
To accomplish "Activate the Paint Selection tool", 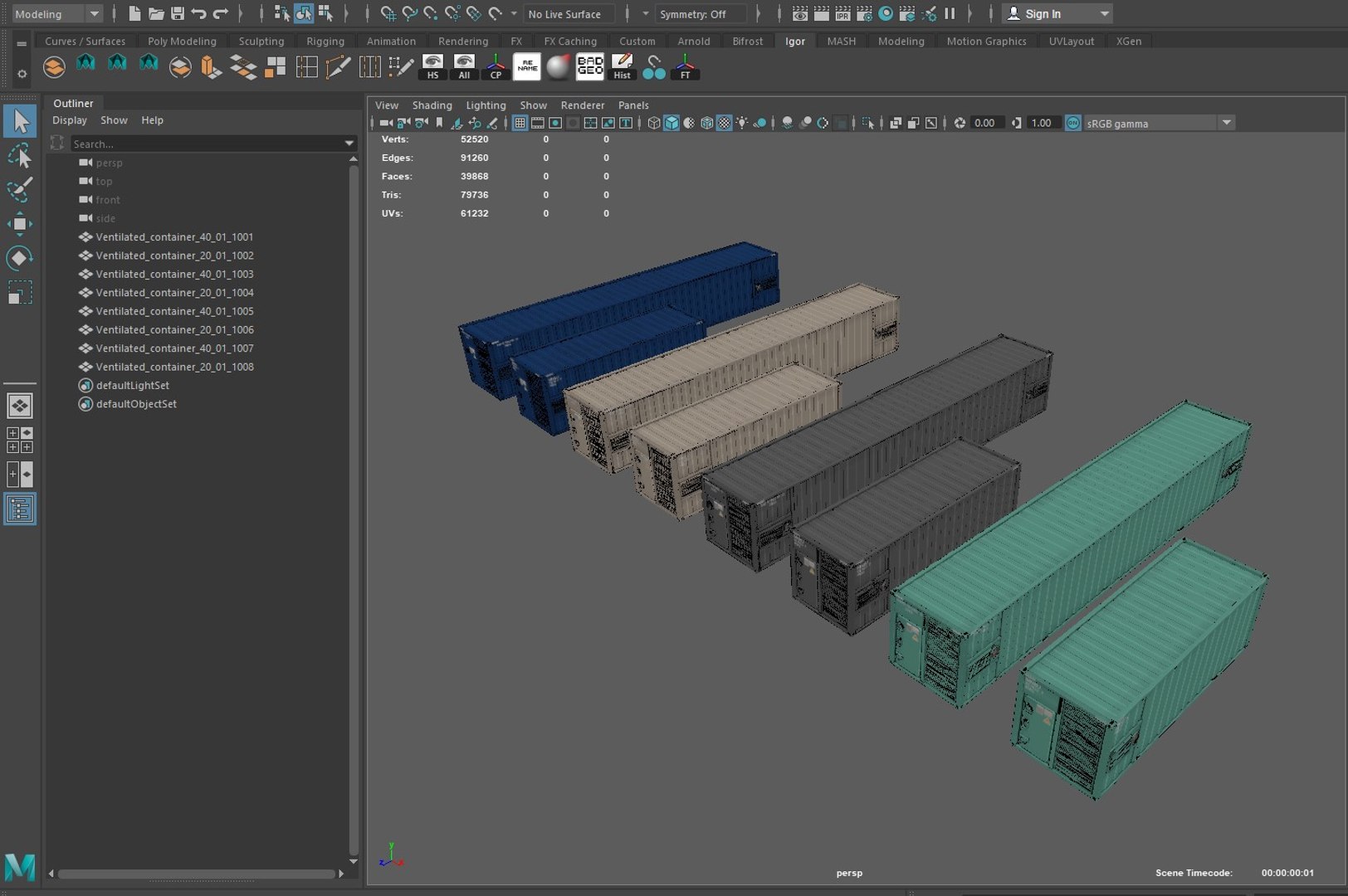I will click(x=20, y=189).
